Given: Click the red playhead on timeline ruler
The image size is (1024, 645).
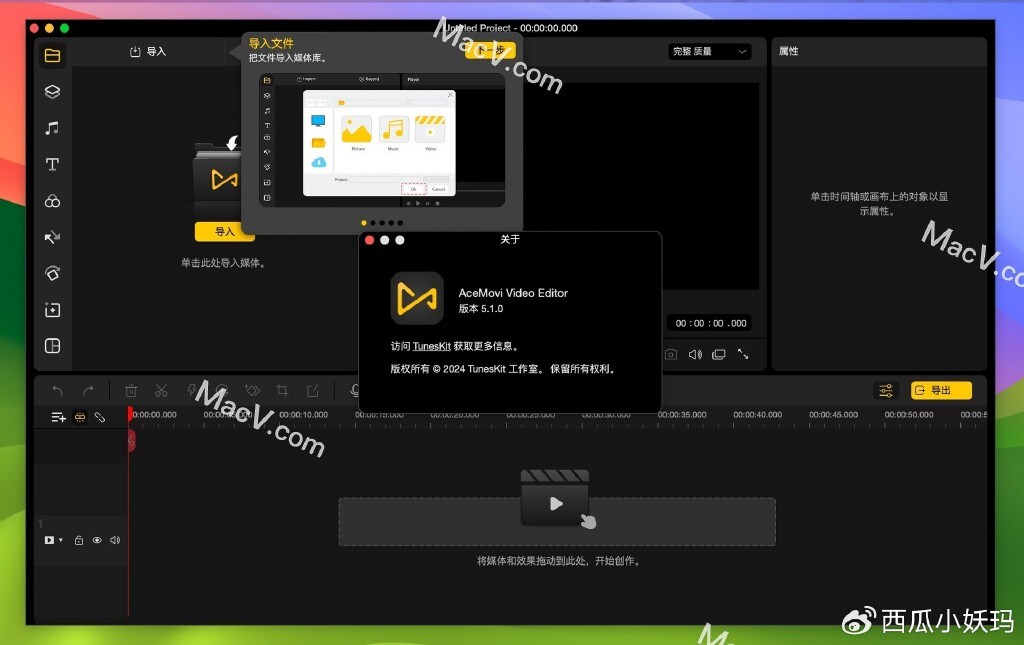Looking at the screenshot, I should (x=130, y=414).
